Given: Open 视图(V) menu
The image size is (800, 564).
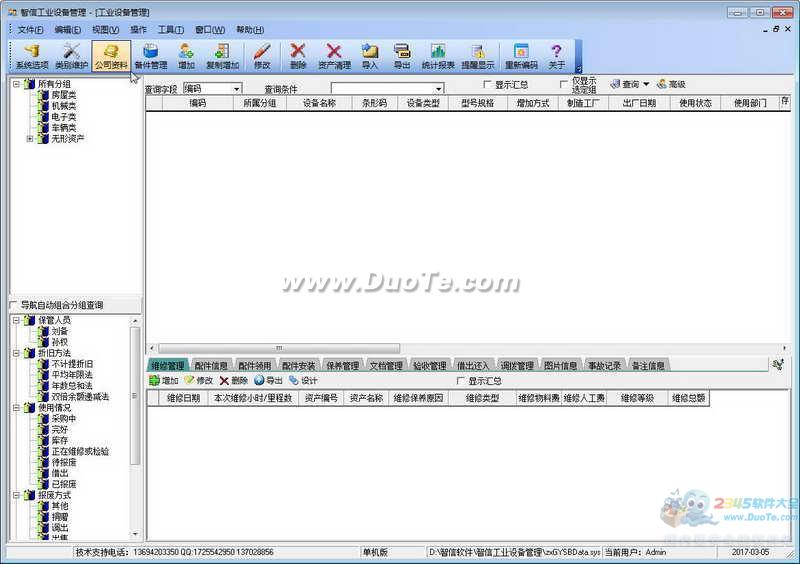Looking at the screenshot, I should (106, 30).
